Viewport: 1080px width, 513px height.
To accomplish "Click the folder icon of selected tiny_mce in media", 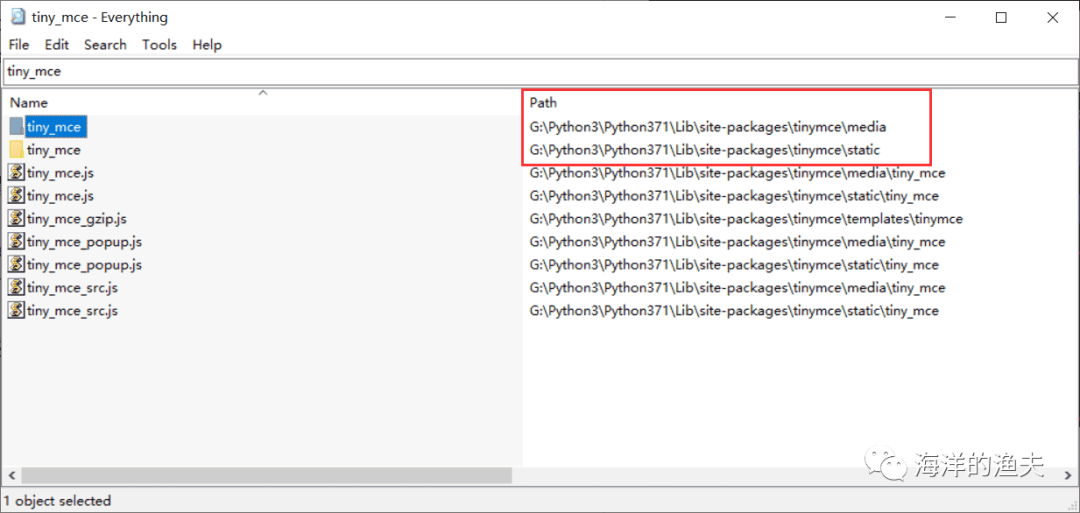I will point(17,127).
